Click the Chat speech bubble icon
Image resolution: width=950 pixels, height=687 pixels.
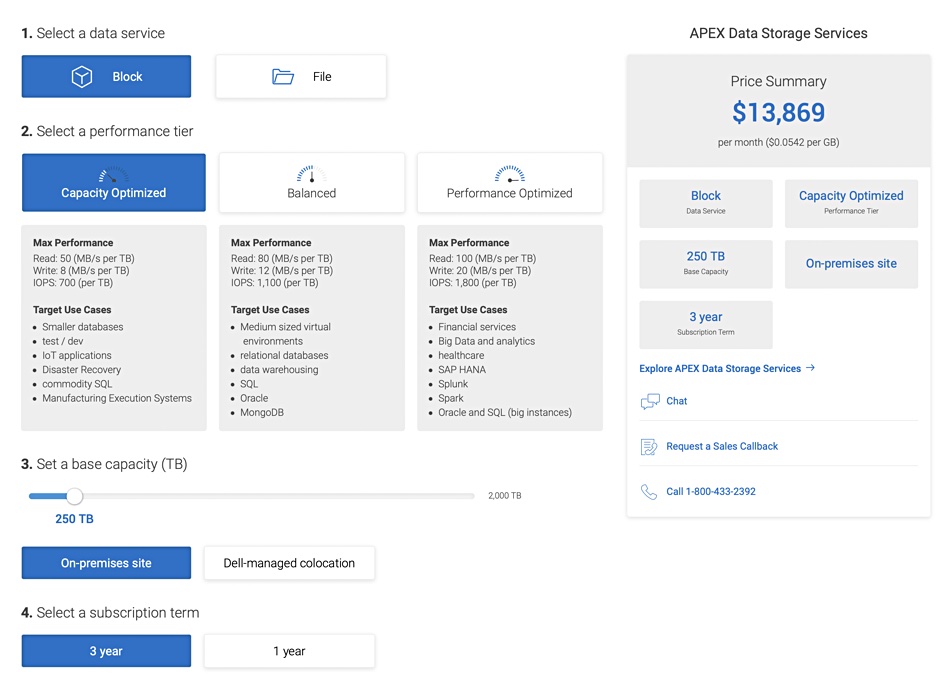(650, 401)
